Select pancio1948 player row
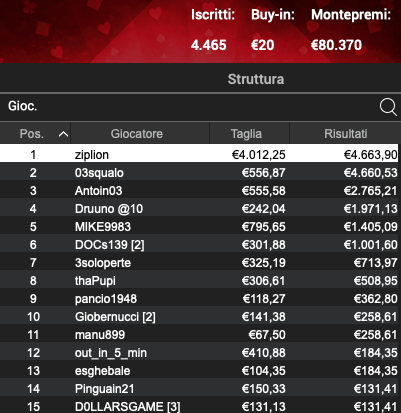The height and width of the screenshot is (413, 401). tap(200, 299)
